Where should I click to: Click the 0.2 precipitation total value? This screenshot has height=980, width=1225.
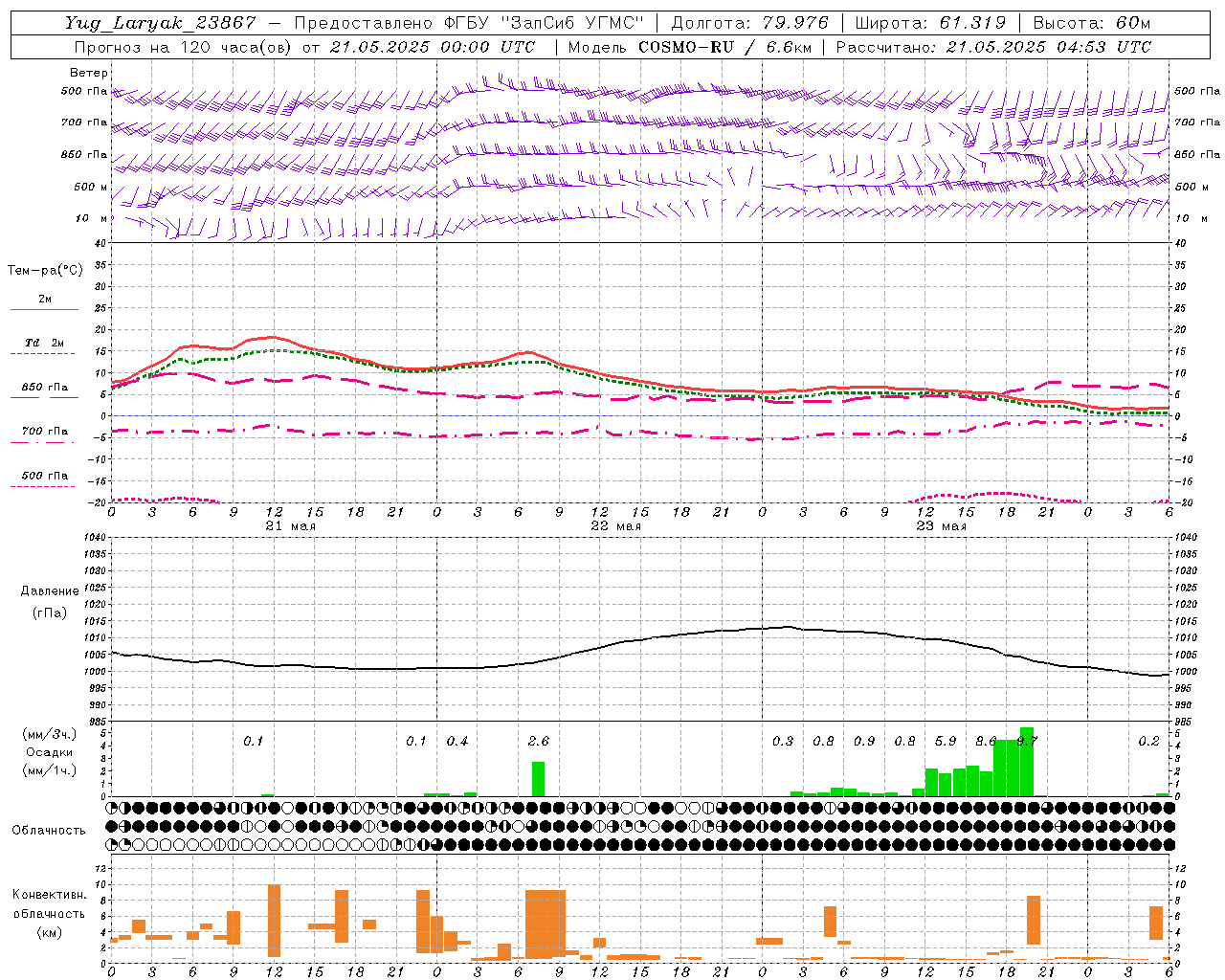coord(1148,741)
